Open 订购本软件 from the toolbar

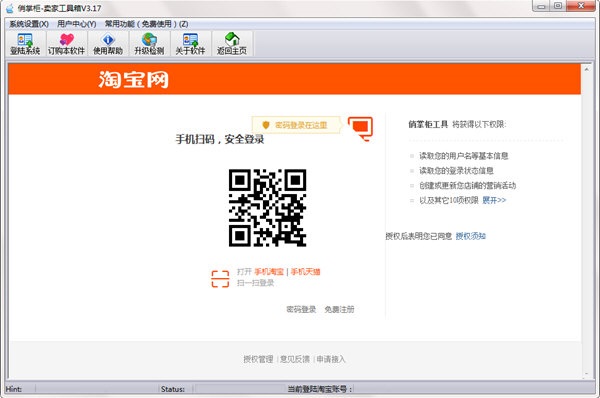(67, 44)
